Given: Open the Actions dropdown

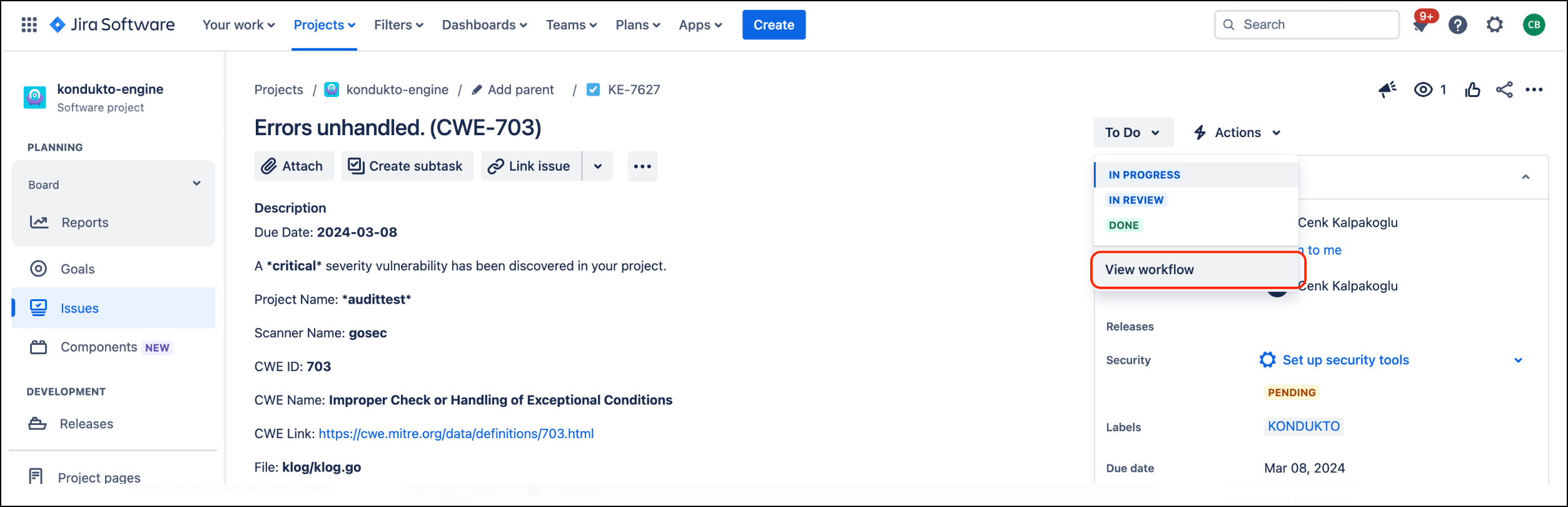Looking at the screenshot, I should point(1237,133).
